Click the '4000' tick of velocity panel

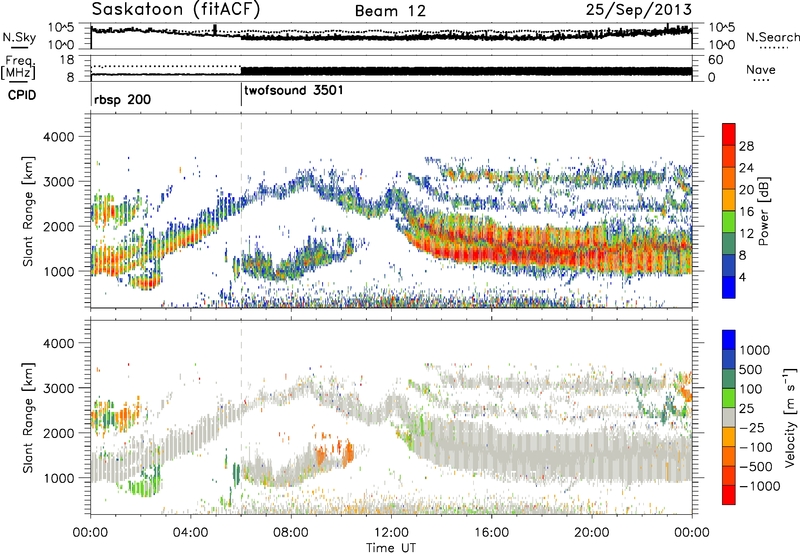pyautogui.click(x=58, y=343)
